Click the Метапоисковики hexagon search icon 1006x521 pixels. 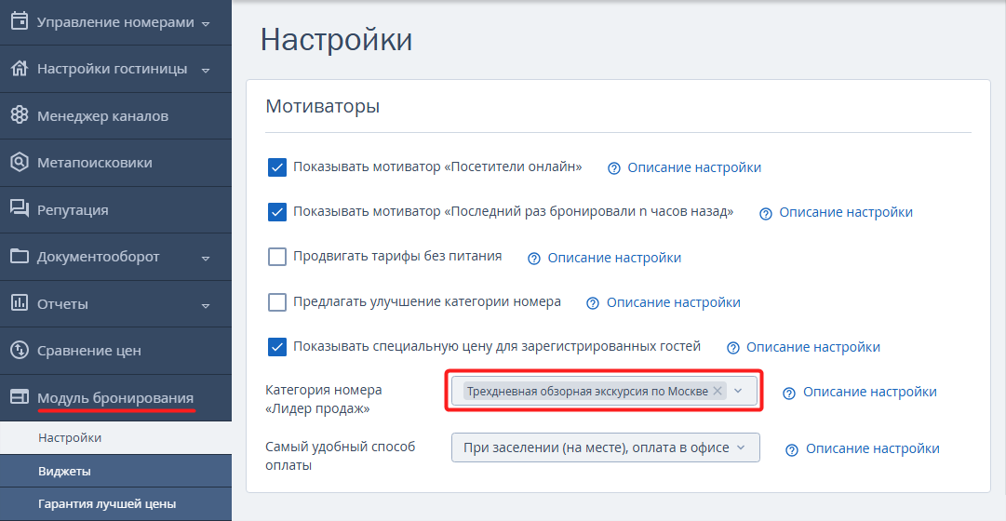click(19, 162)
